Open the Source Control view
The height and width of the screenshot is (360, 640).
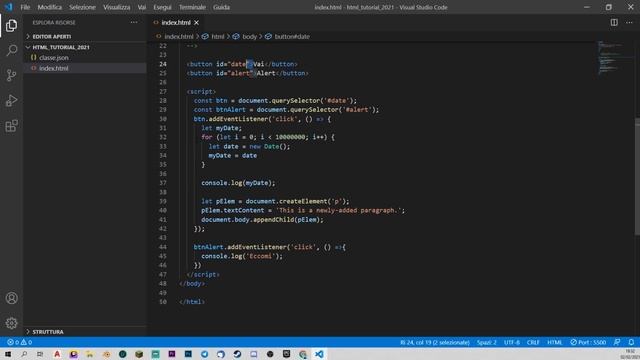click(11, 76)
